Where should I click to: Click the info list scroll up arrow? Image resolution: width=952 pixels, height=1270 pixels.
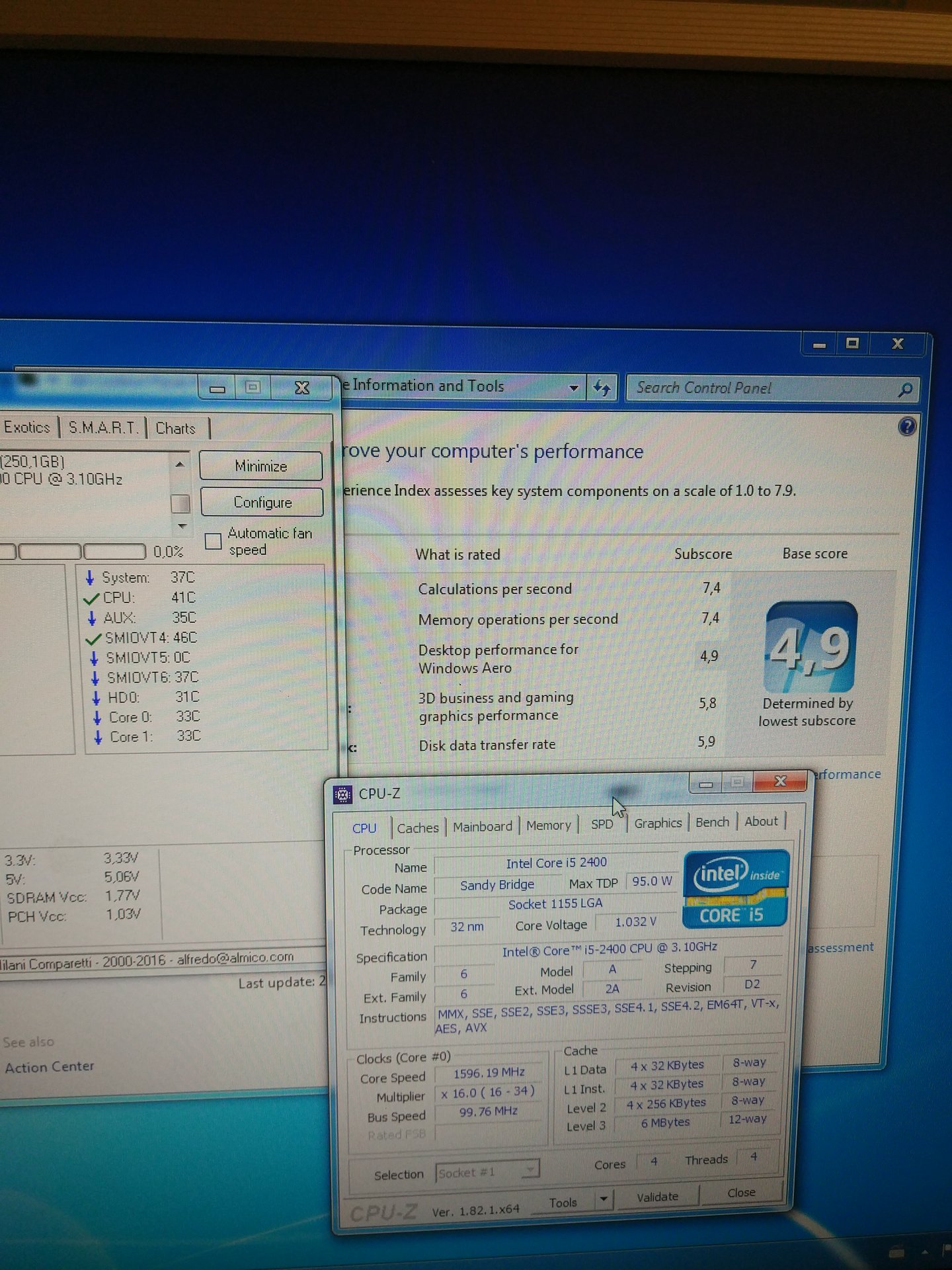pos(180,464)
